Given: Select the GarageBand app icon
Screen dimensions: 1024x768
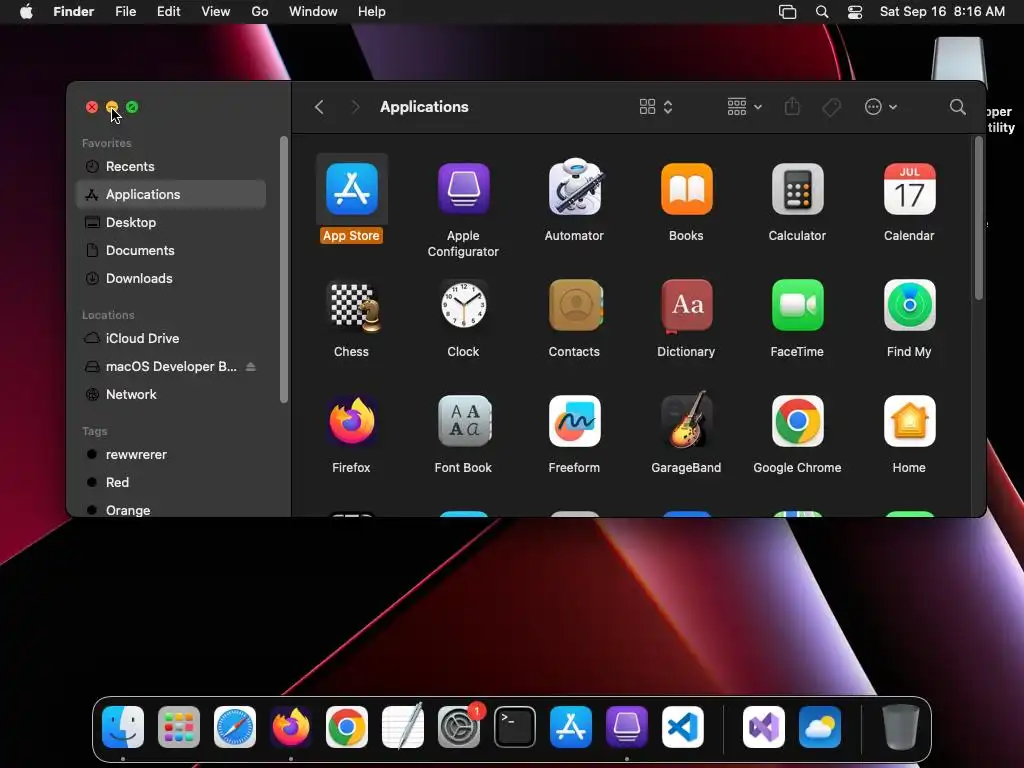Looking at the screenshot, I should pyautogui.click(x=686, y=420).
